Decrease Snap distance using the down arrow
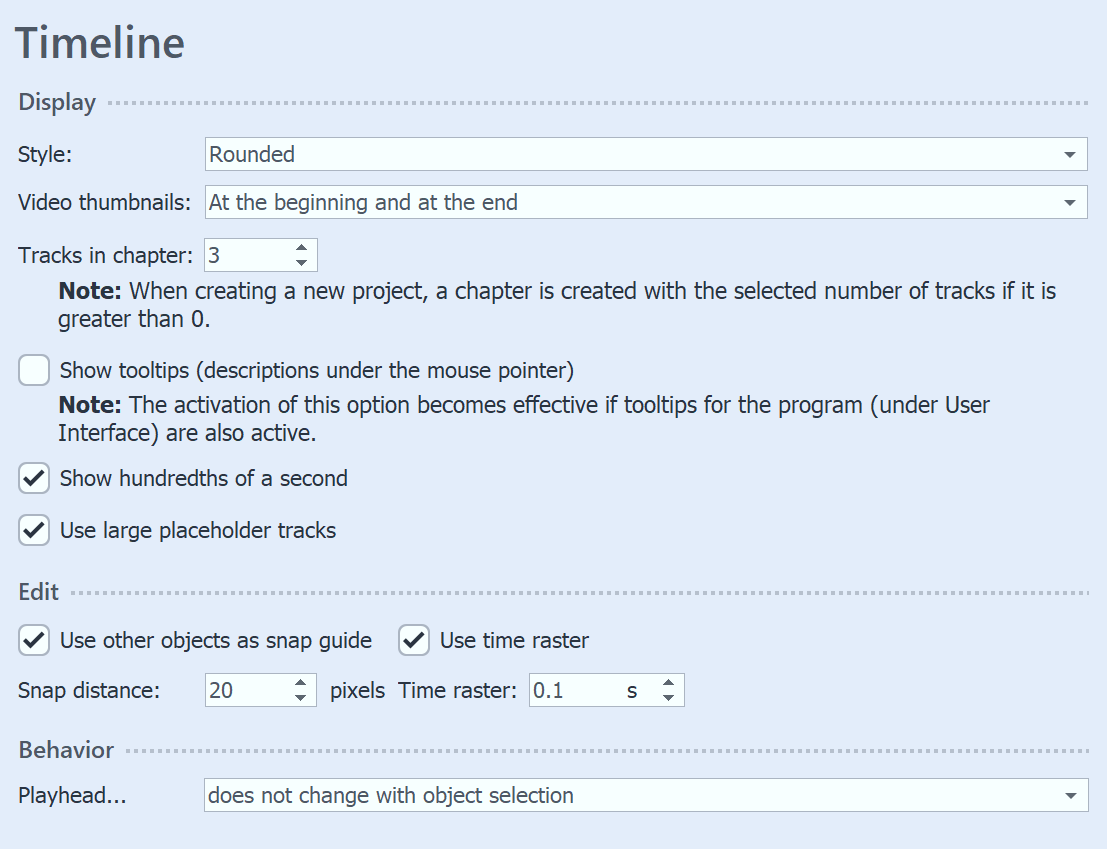 tap(302, 696)
